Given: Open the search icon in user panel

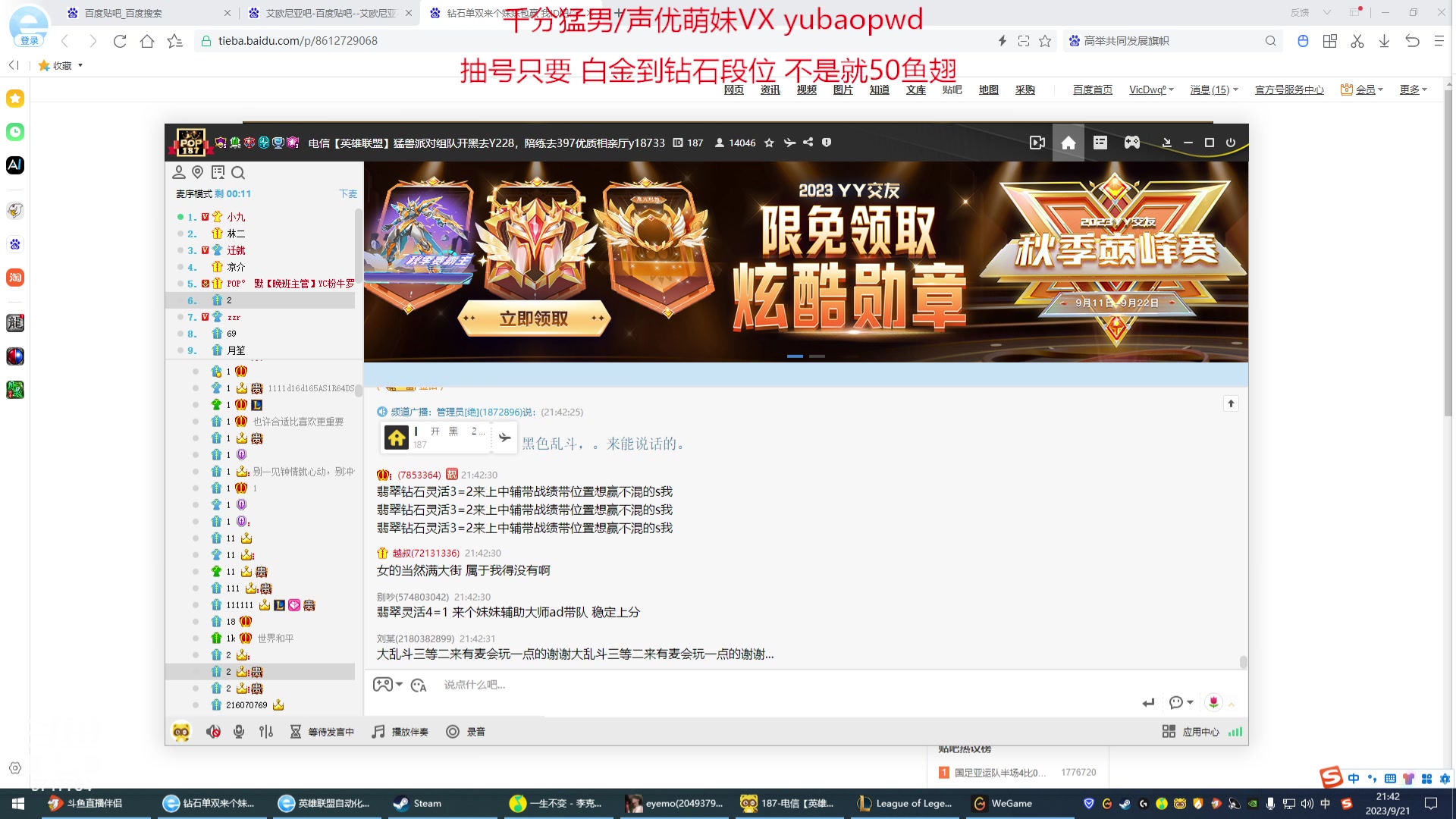Looking at the screenshot, I should 238,173.
